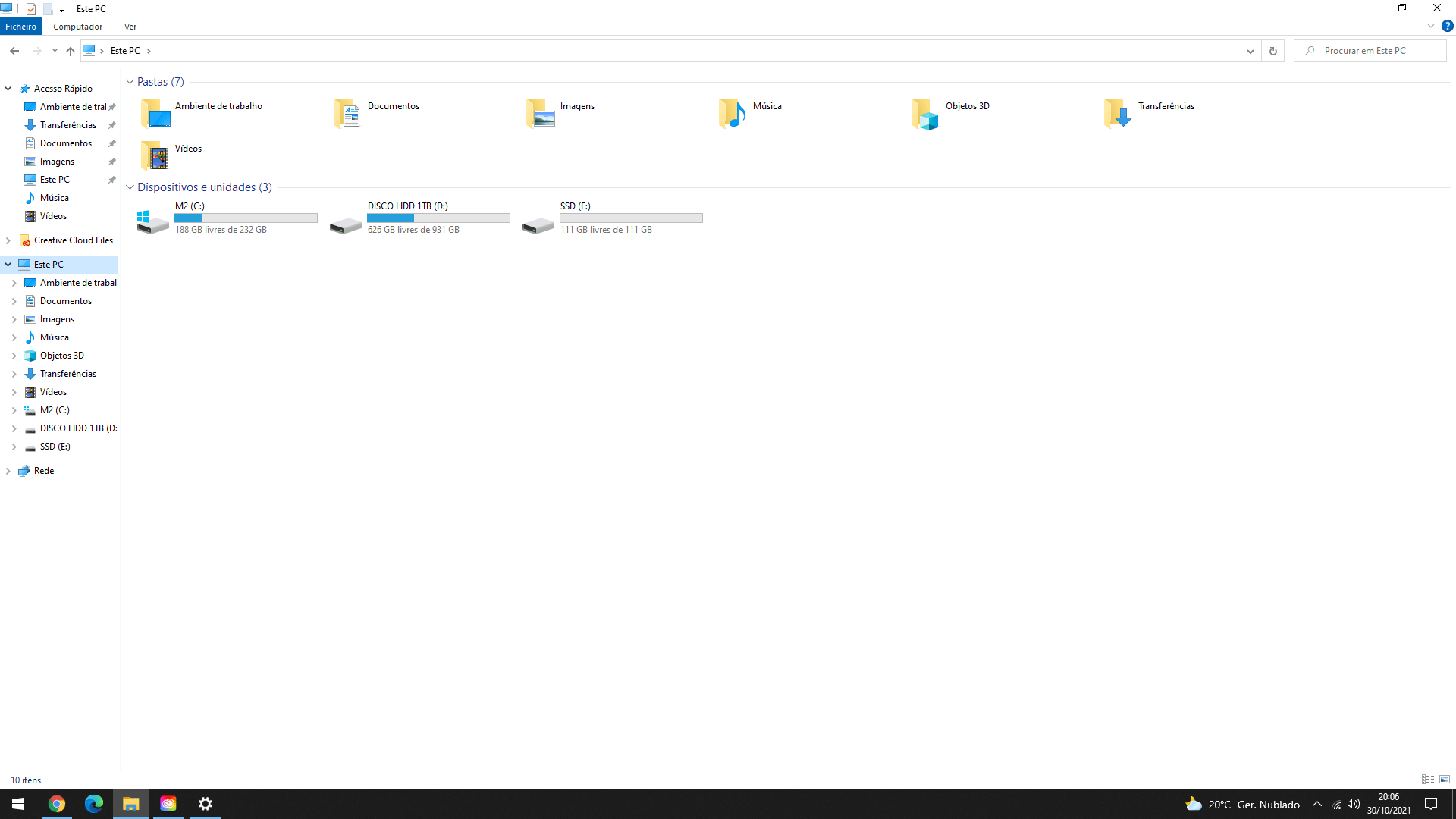Collapse the Pastas (7) section

point(130,81)
